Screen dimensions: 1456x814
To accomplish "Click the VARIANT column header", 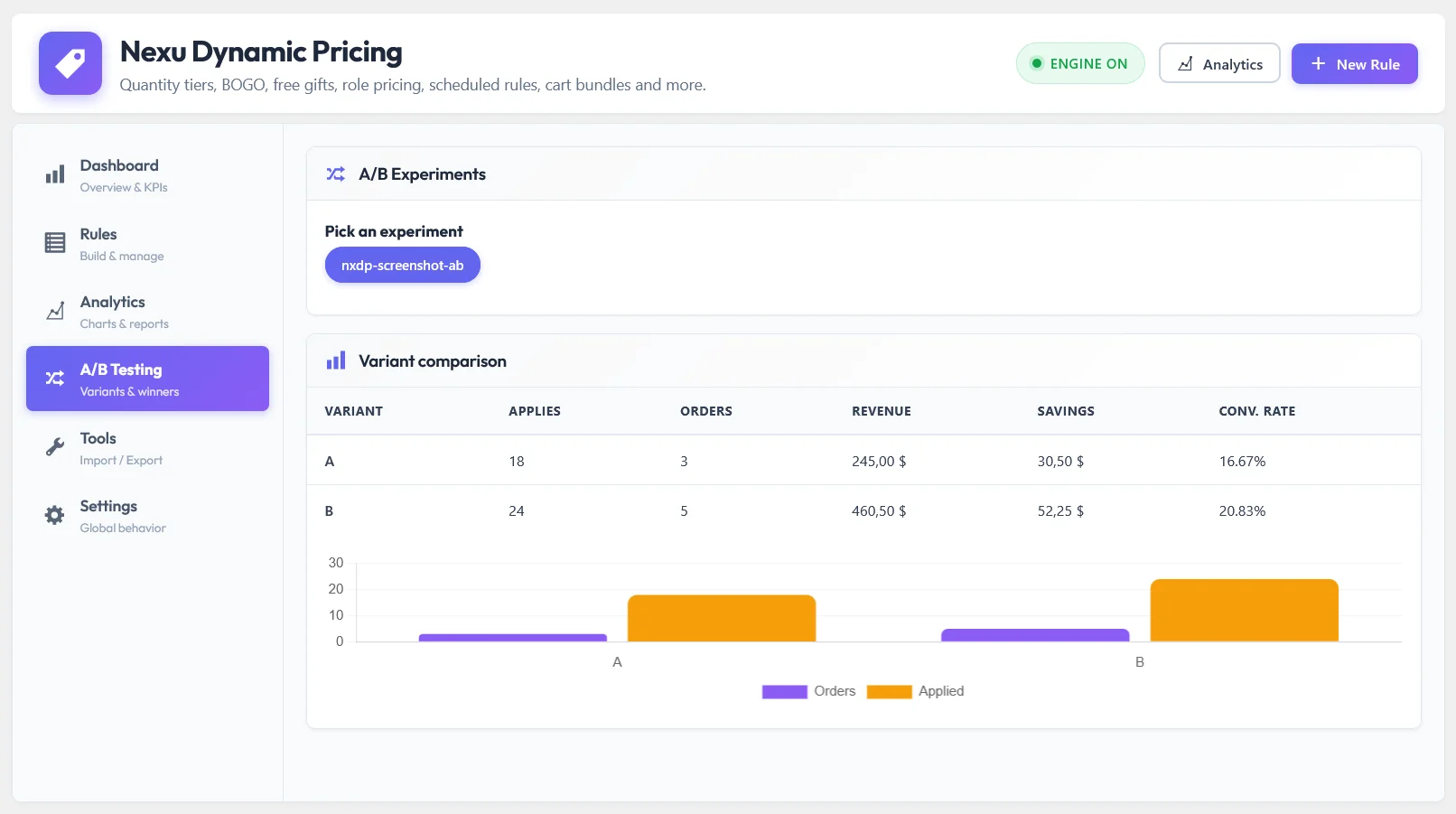I will point(354,411).
